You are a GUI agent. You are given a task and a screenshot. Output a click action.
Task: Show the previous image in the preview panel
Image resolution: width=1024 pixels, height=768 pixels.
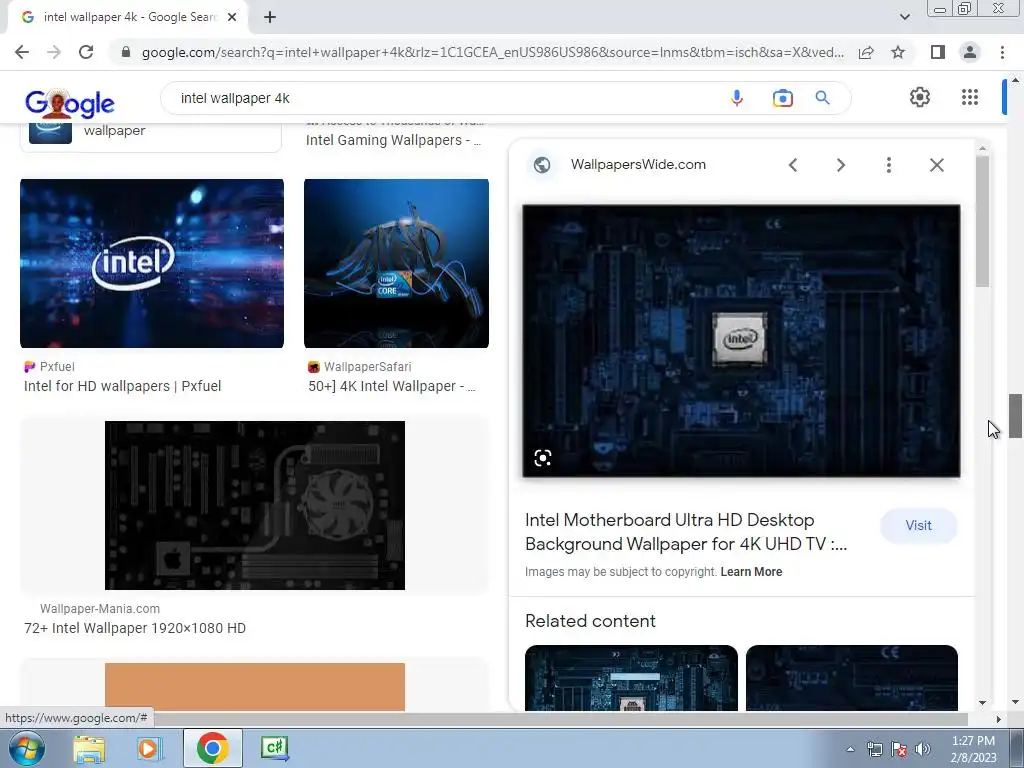point(793,165)
